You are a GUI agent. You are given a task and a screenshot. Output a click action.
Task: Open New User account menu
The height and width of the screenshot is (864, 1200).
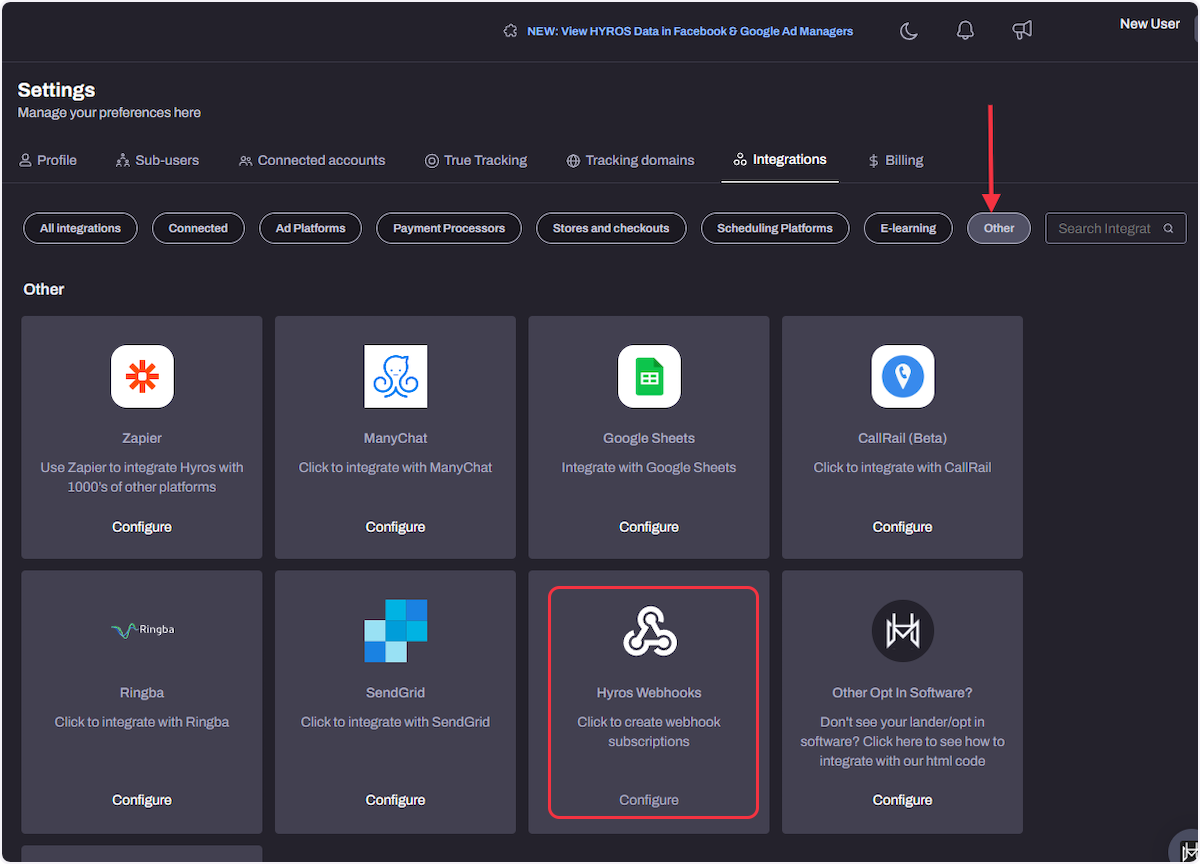(x=1150, y=24)
